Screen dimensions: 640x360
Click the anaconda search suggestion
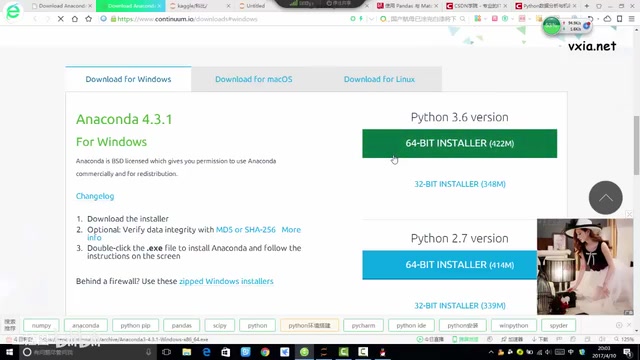pyautogui.click(x=86, y=325)
